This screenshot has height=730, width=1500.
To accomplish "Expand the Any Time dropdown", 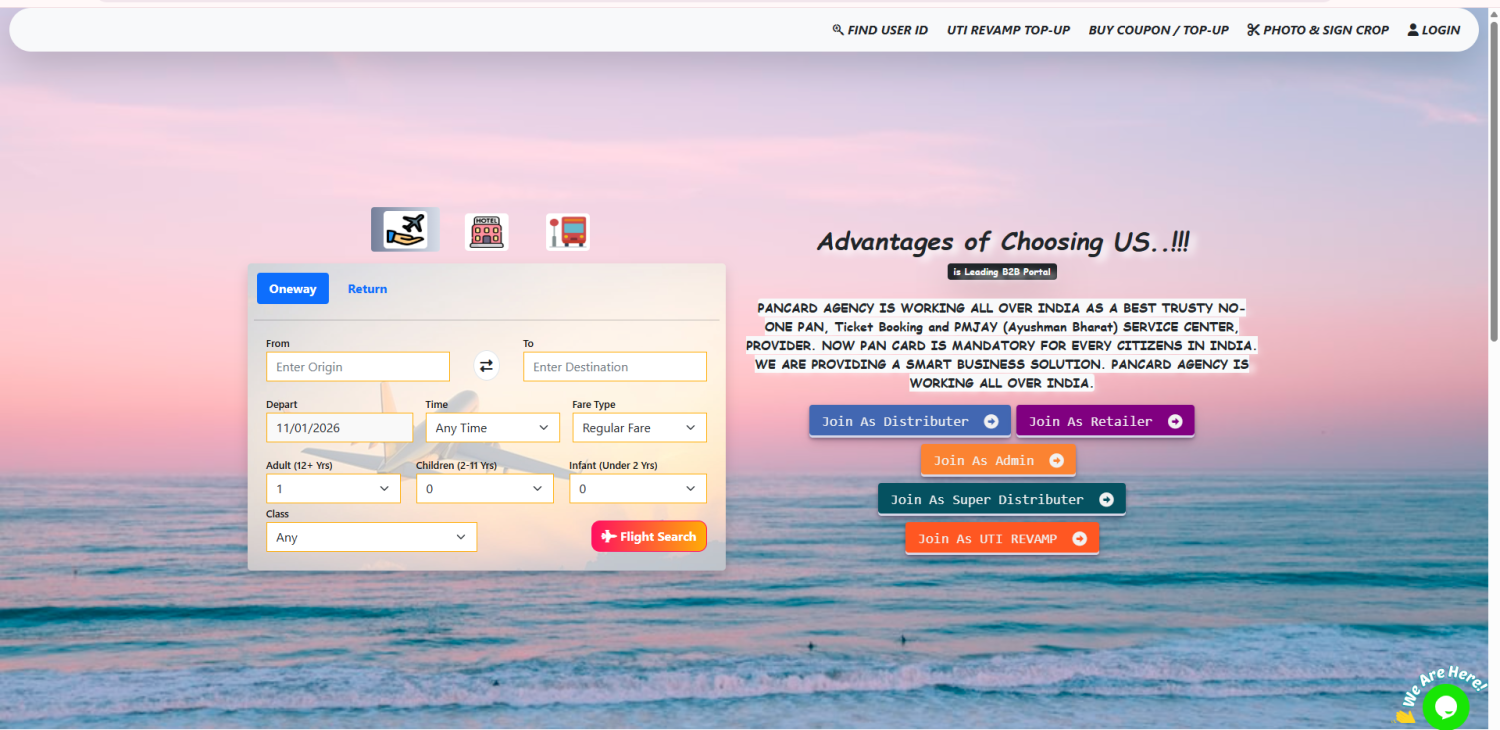I will [x=492, y=428].
